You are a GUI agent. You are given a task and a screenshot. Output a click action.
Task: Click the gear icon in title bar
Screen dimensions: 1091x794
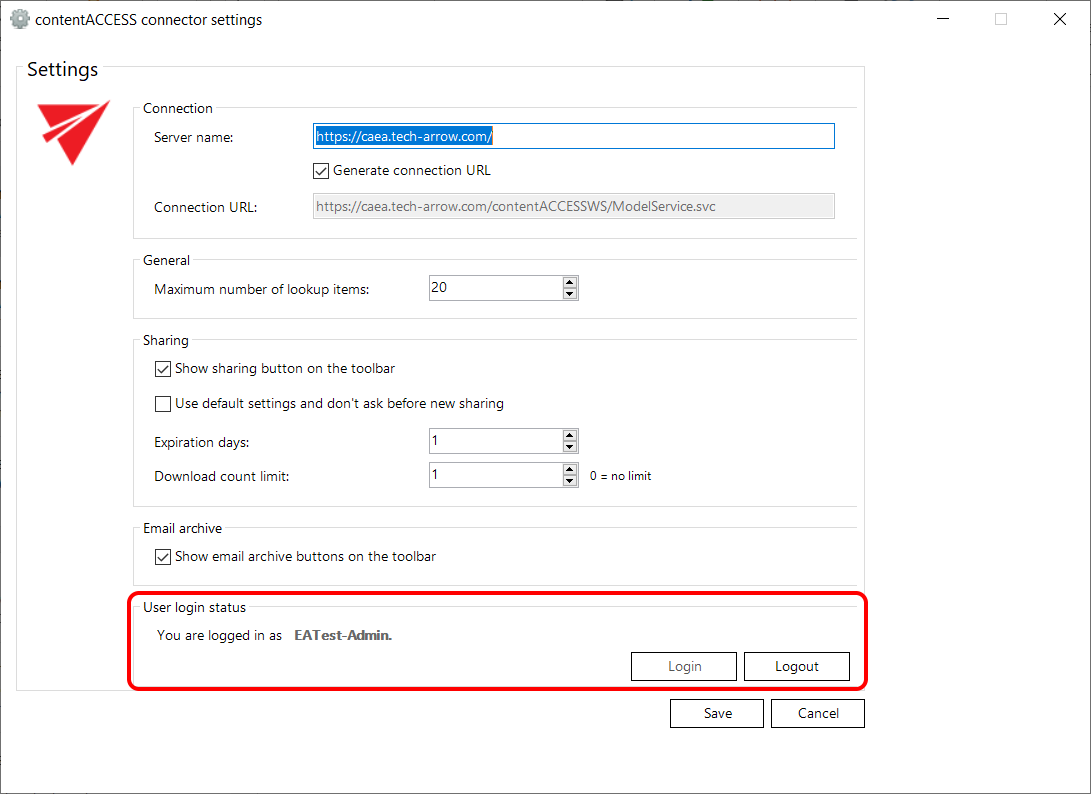(19, 19)
